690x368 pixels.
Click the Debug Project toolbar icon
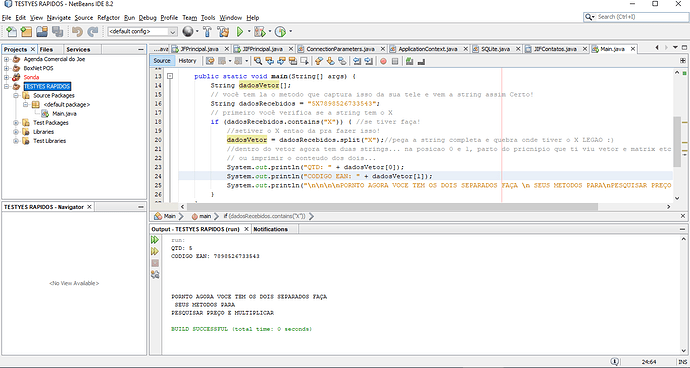260,32
